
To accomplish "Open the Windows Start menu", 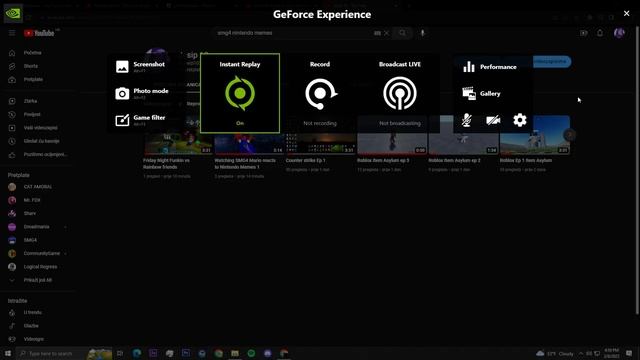I will [x=8, y=353].
